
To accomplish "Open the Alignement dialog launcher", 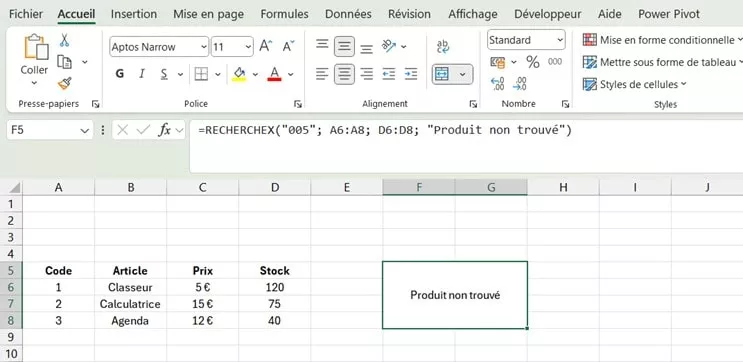I will coord(473,104).
